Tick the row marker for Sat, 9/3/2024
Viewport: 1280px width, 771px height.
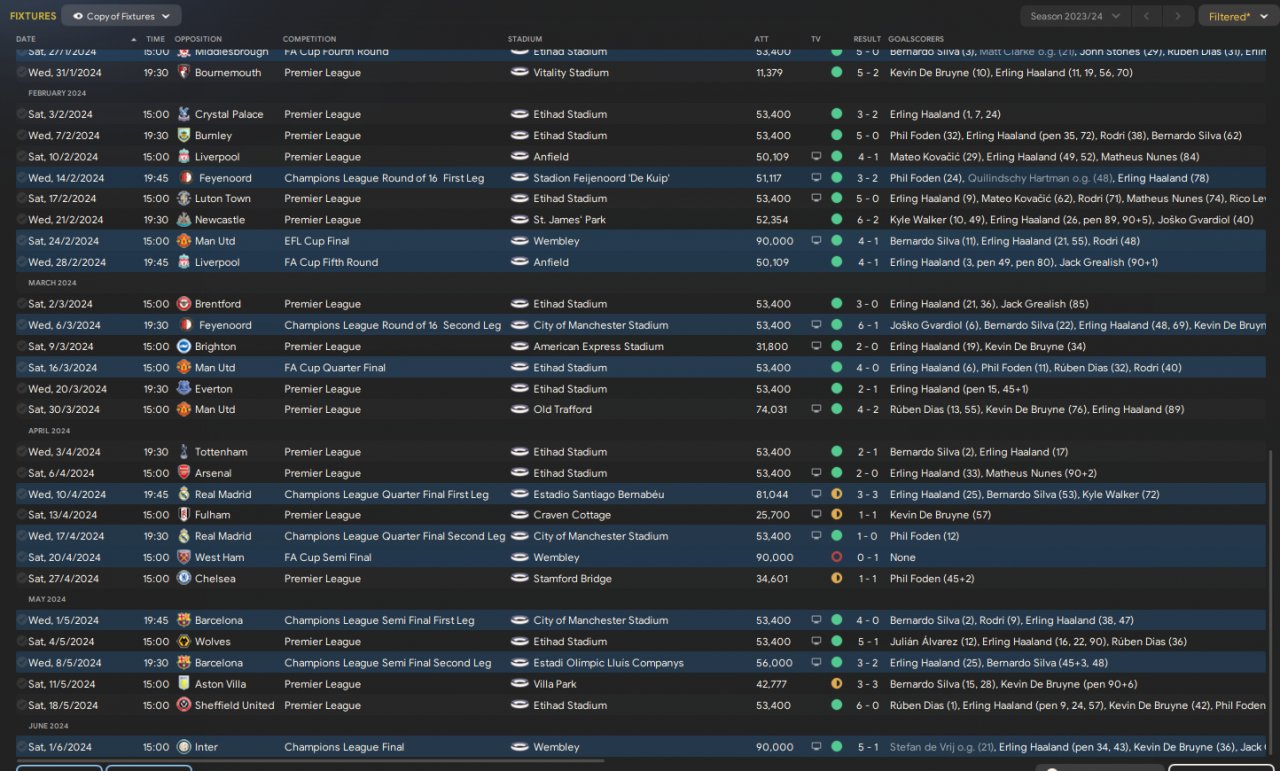(22, 347)
